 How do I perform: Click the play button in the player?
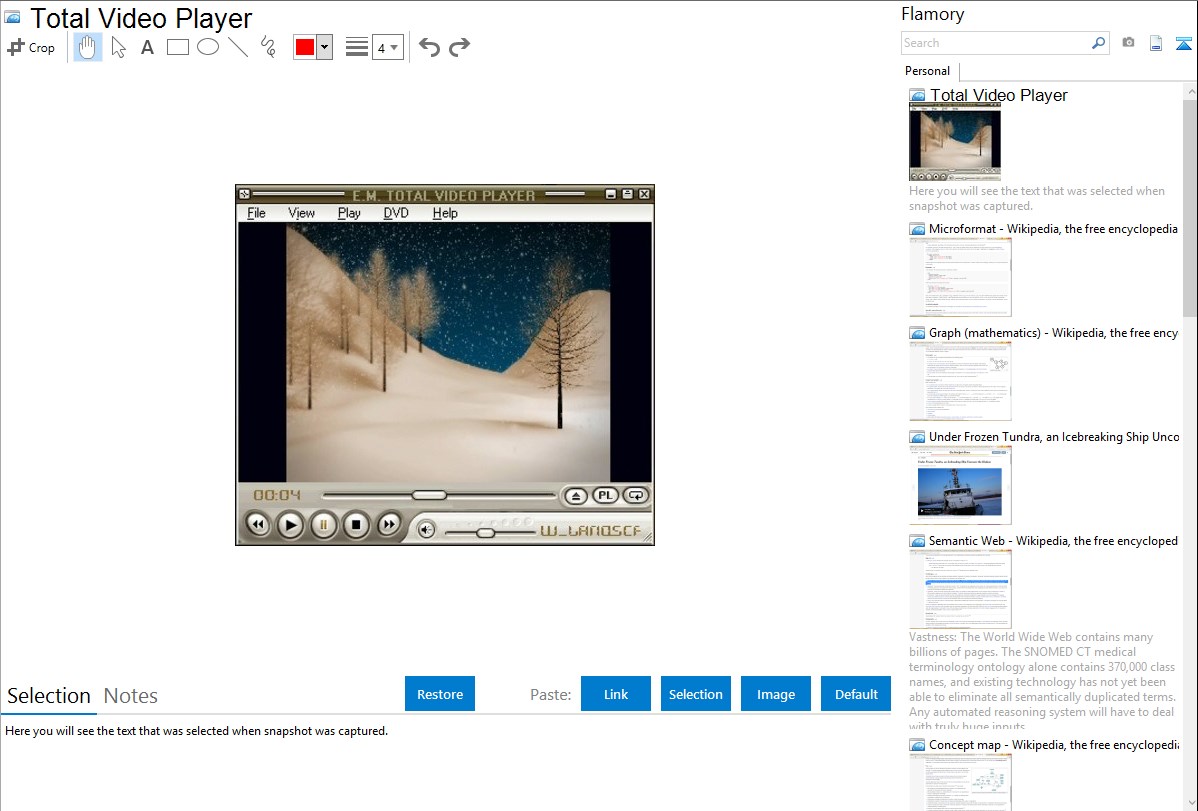pos(290,525)
